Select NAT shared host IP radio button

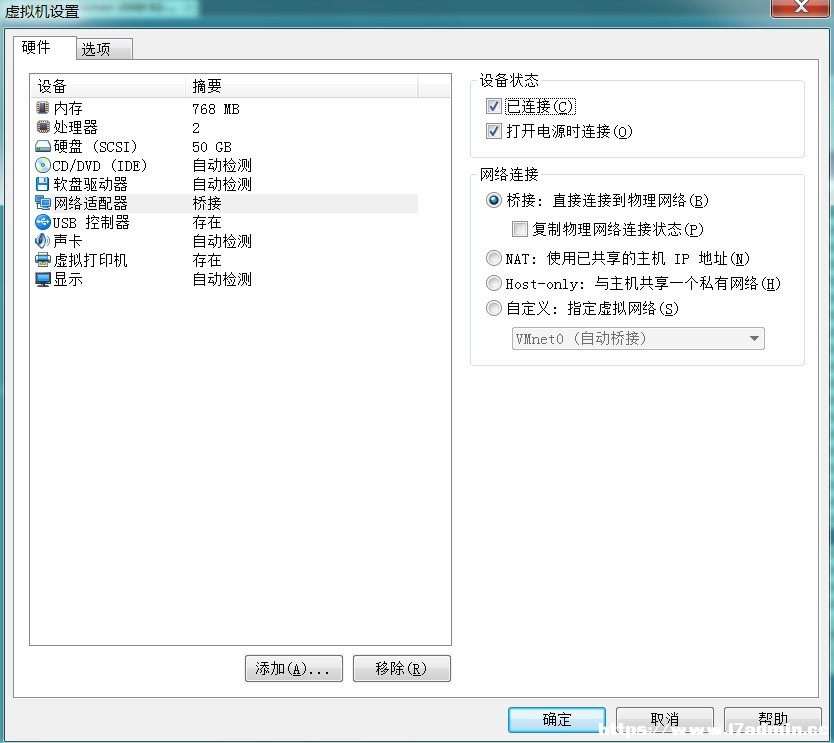[494, 258]
